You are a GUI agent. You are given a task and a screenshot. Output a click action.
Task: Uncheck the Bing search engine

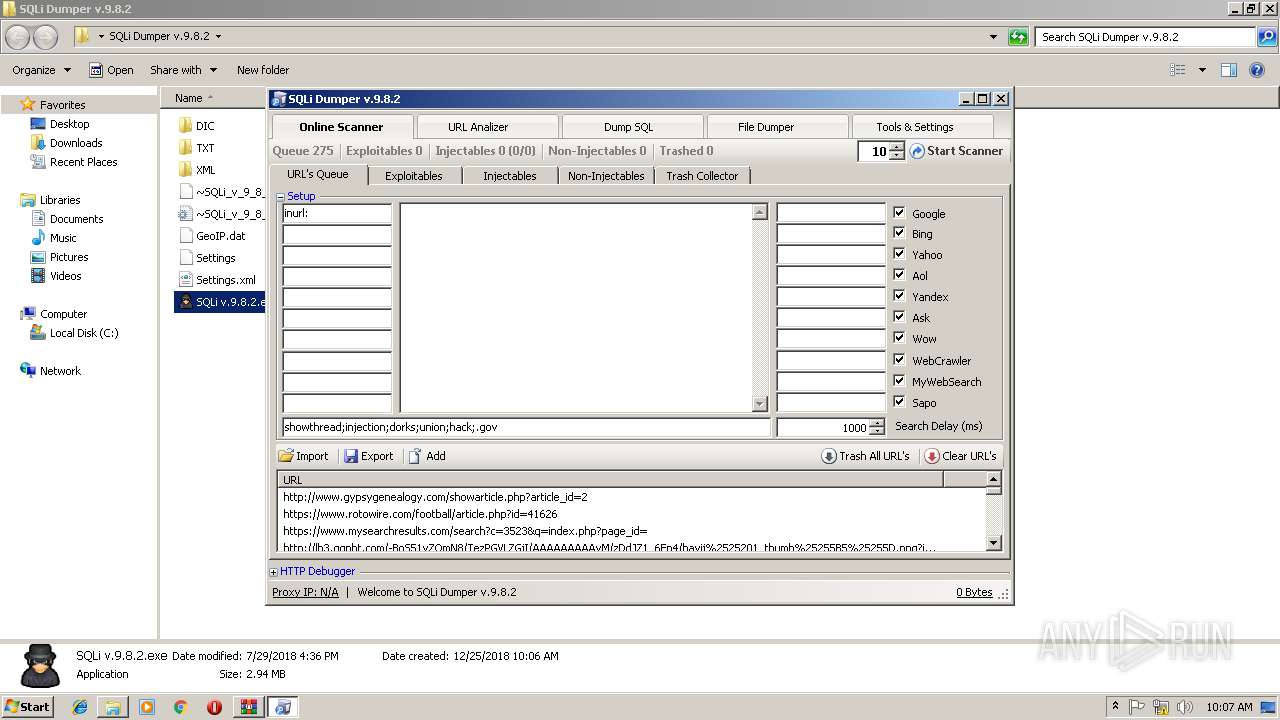(899, 233)
